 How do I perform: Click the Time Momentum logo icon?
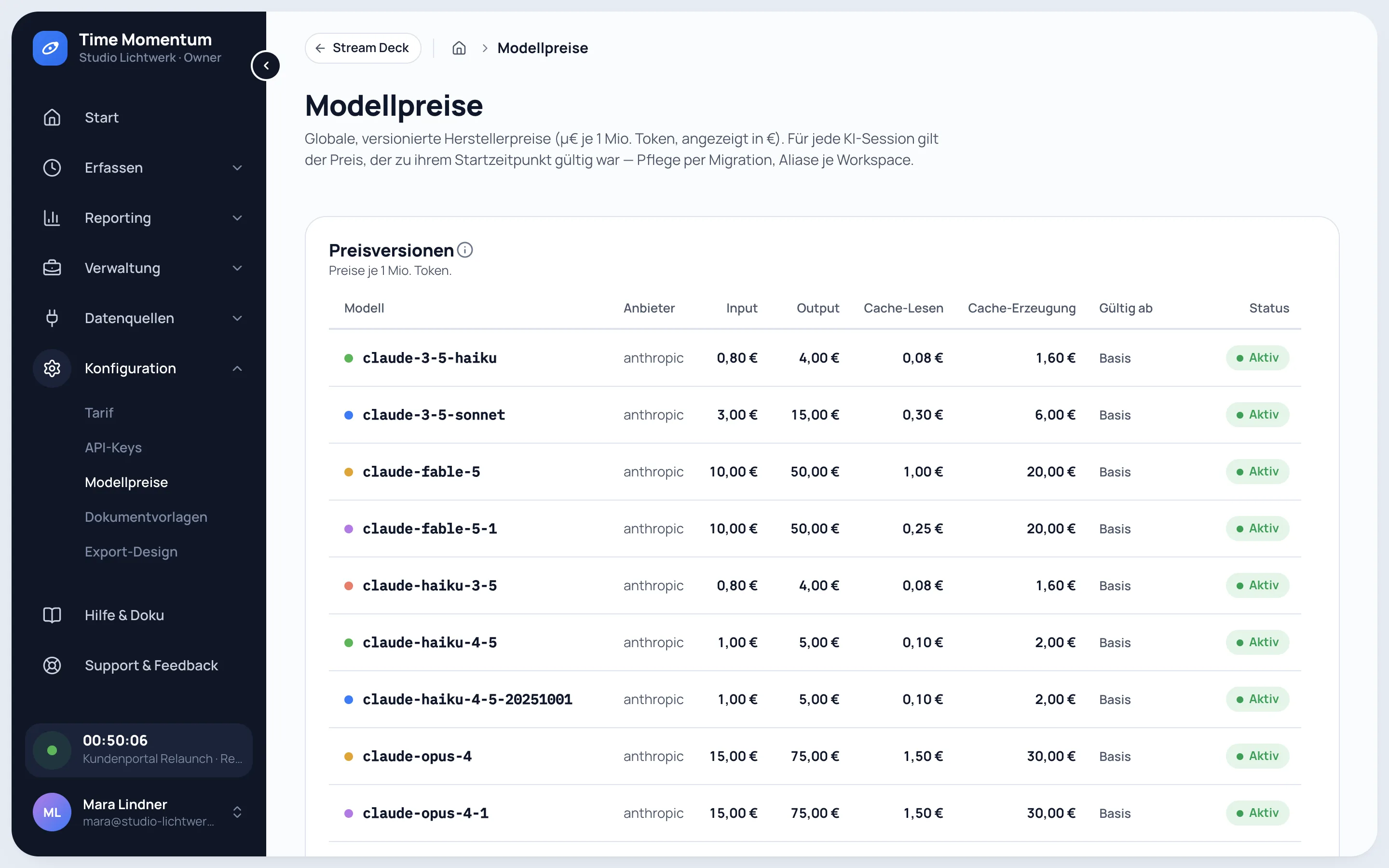point(51,48)
